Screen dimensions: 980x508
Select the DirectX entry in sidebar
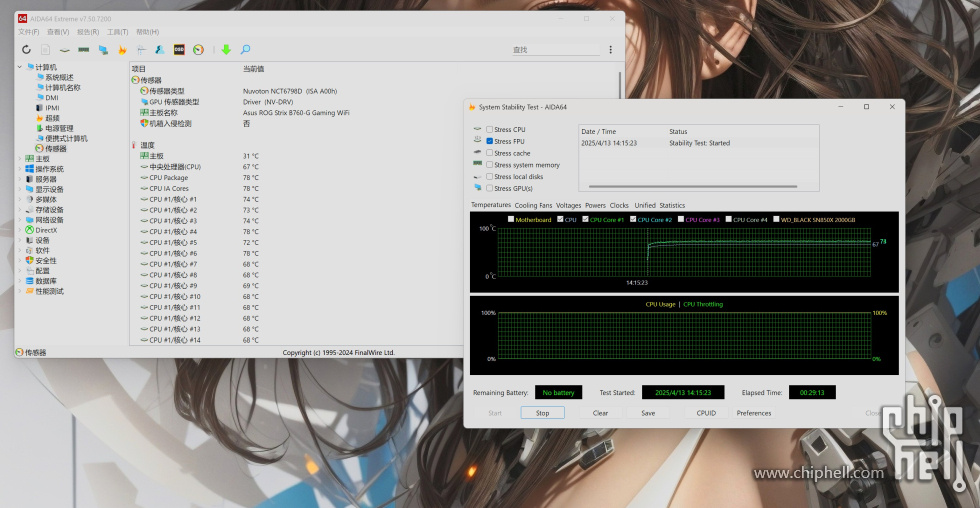click(x=46, y=230)
